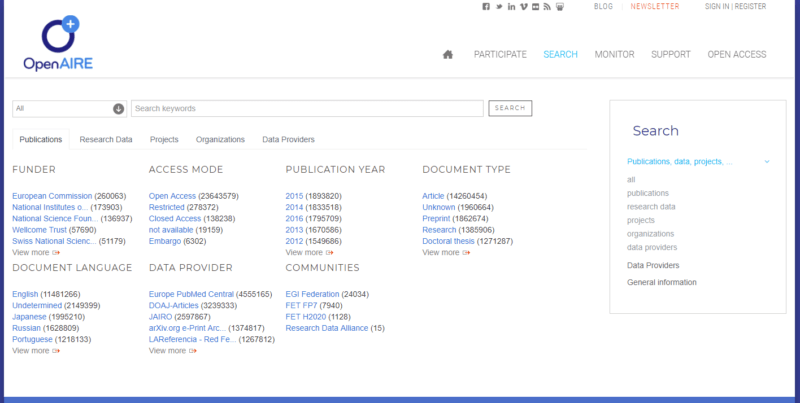Viewport: 800px width, 403px height.
Task: Filter by EGI Federation community
Action: [312, 294]
